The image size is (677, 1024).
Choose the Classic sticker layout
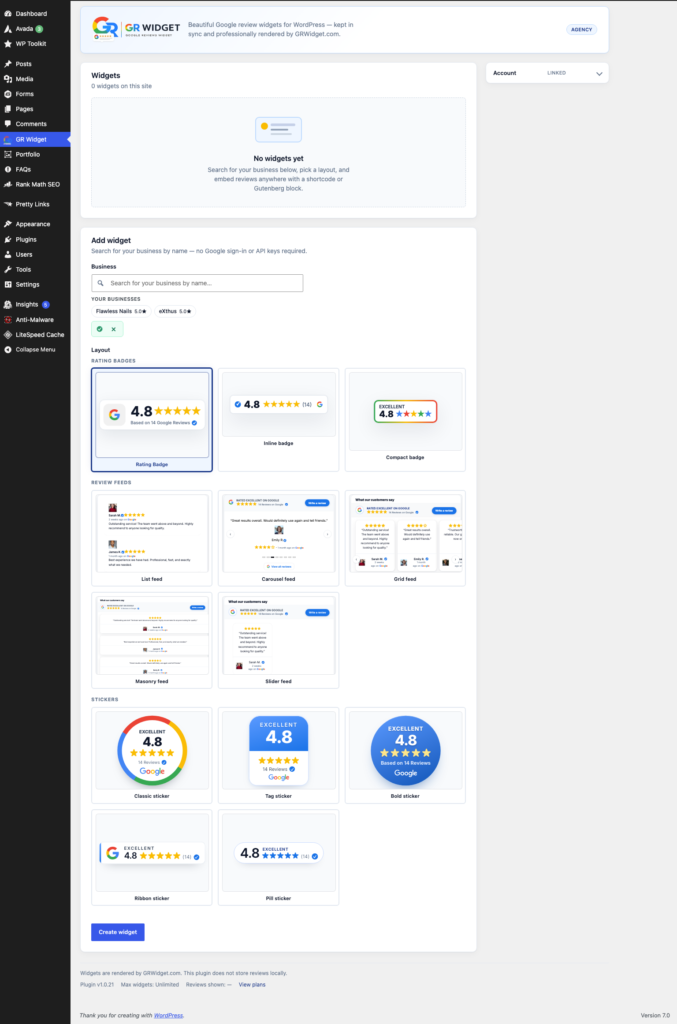click(151, 755)
